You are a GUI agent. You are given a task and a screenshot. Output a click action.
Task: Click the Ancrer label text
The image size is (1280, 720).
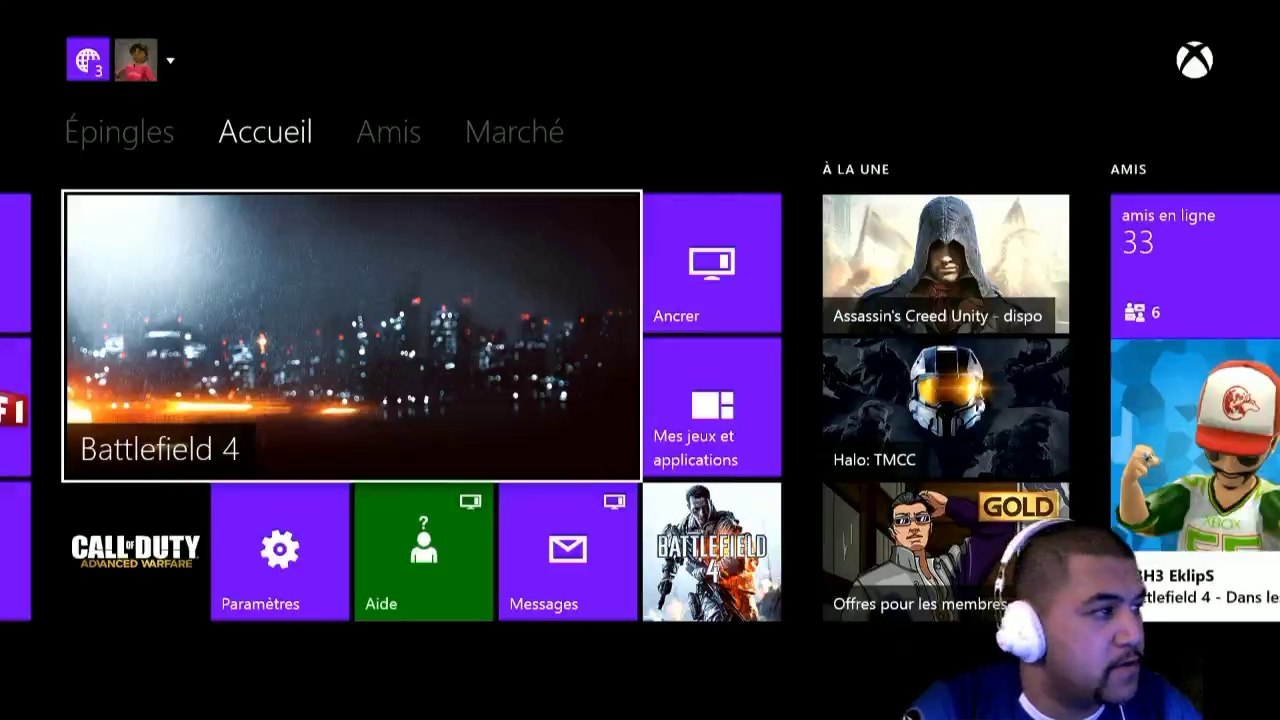(676, 316)
